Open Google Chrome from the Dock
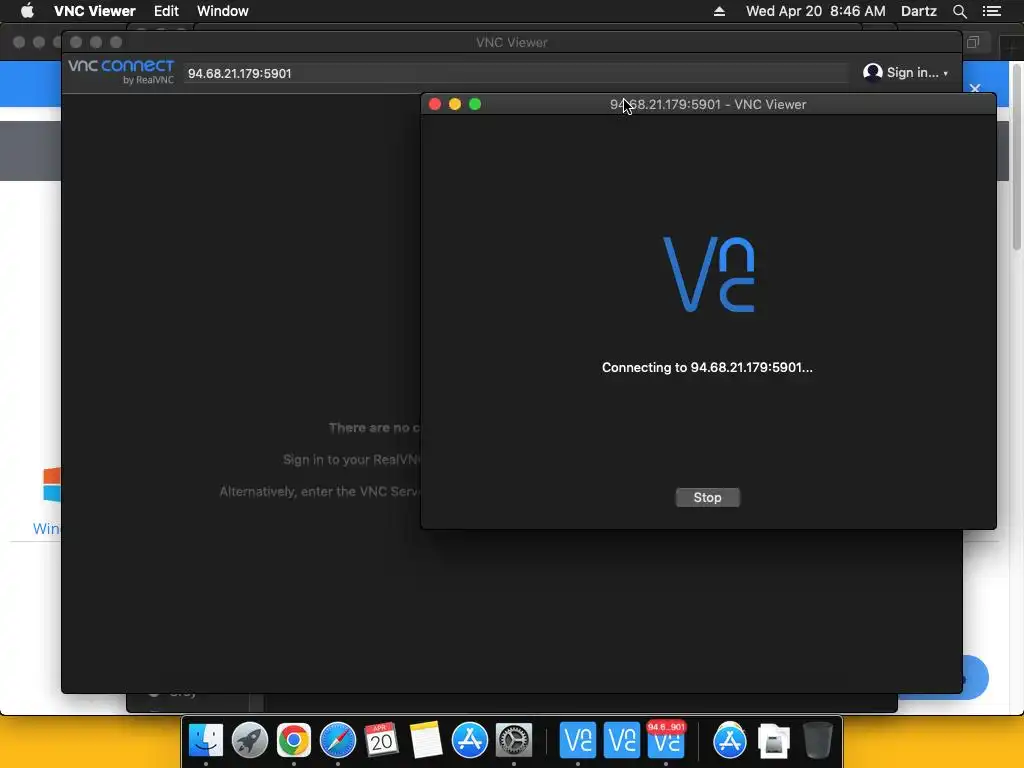 (x=294, y=740)
